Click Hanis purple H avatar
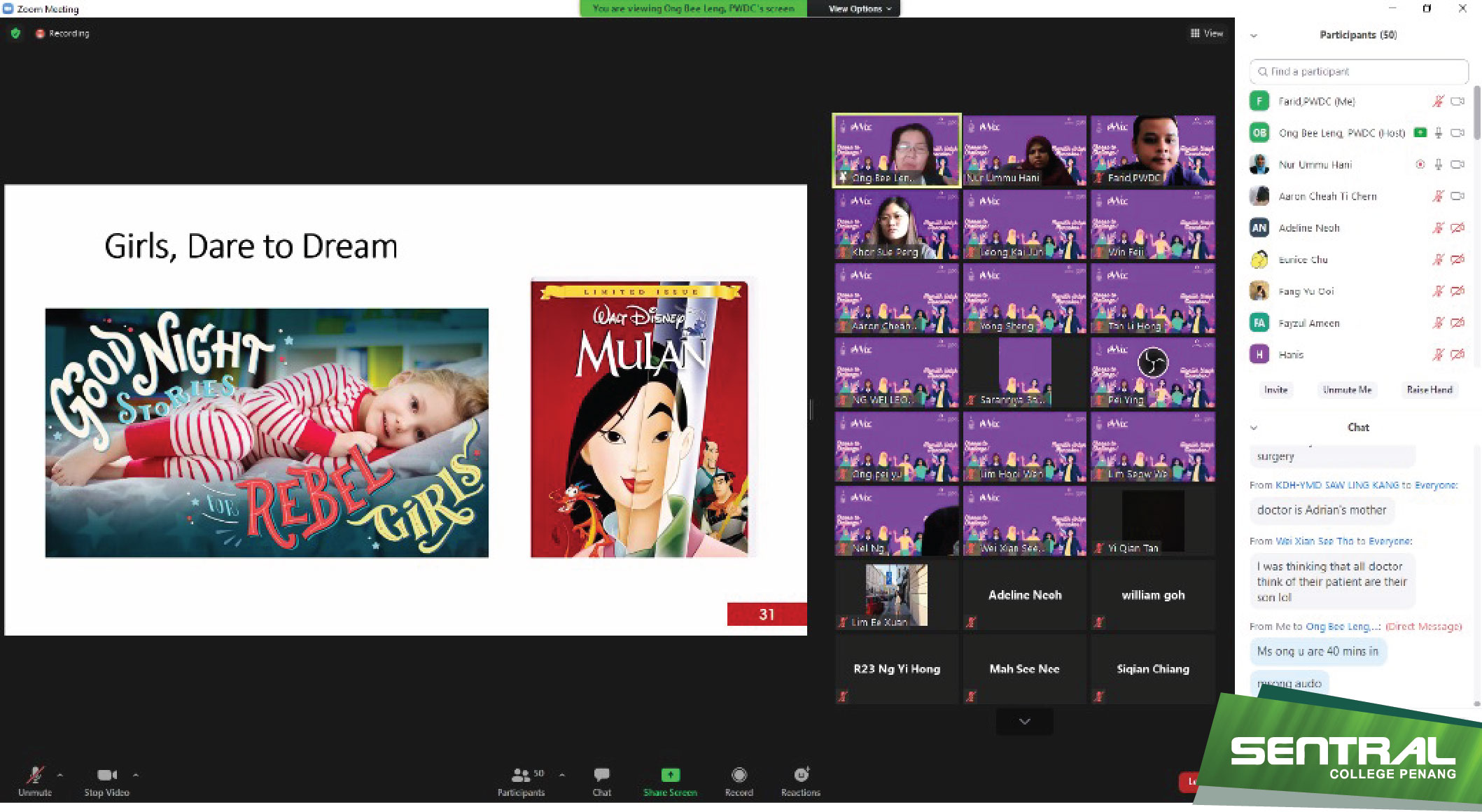 pyautogui.click(x=1259, y=354)
